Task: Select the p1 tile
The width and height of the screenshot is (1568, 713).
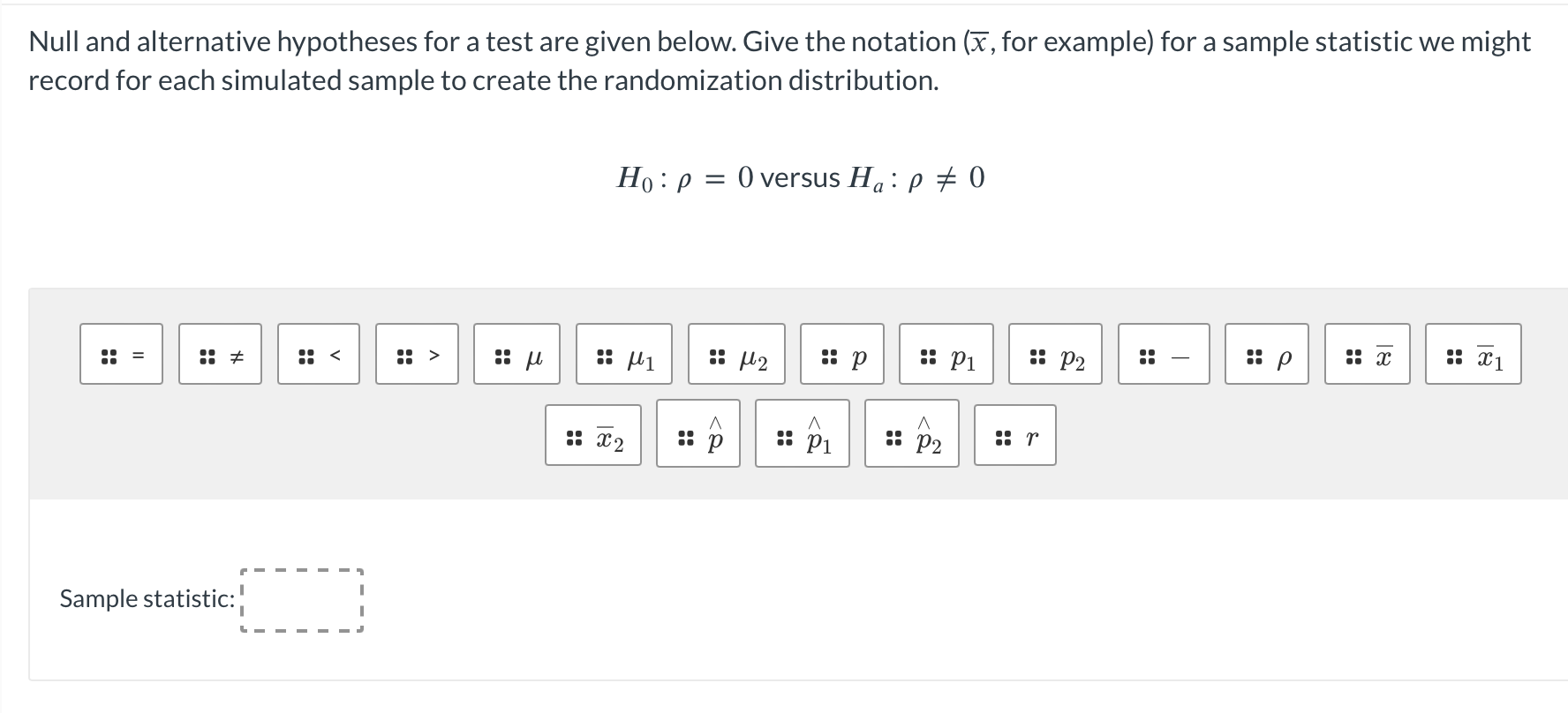Action: tap(947, 356)
